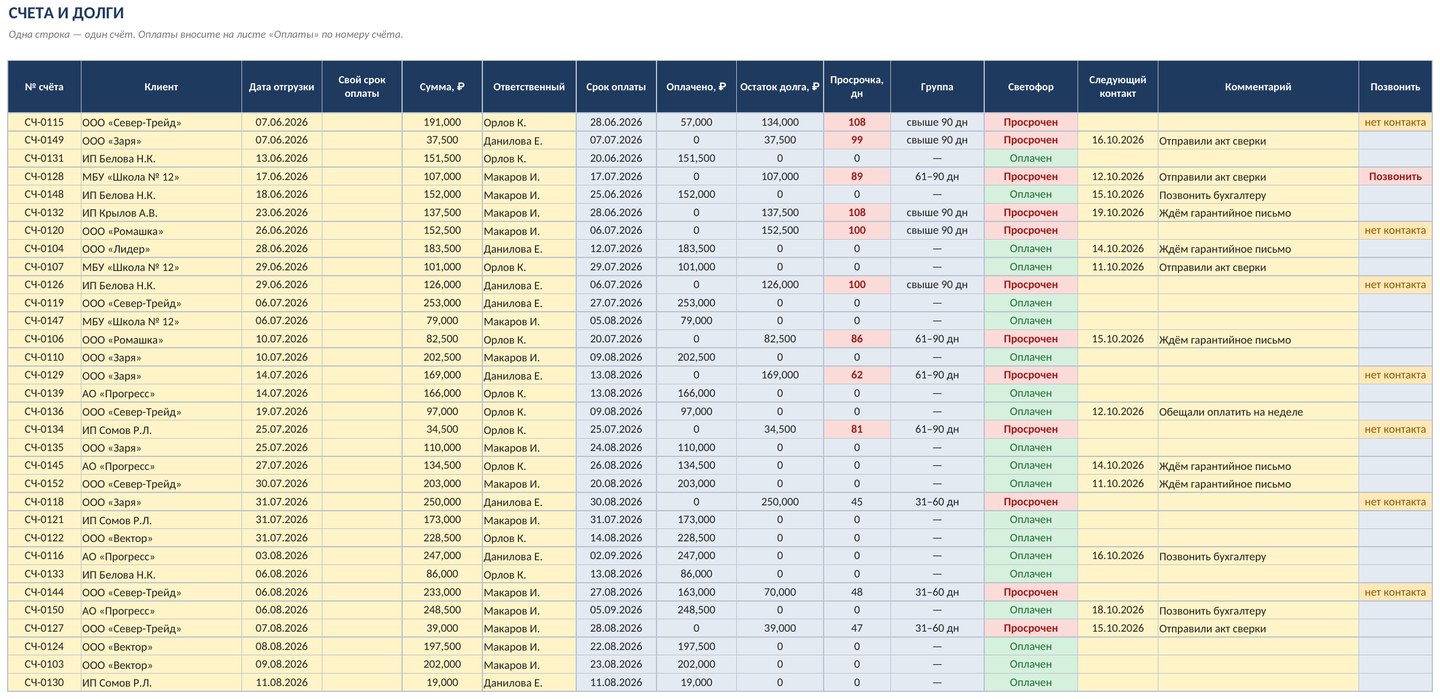Select the title «СЧЕТА И ДОЛГИ»
1440x699 pixels.
tap(66, 13)
